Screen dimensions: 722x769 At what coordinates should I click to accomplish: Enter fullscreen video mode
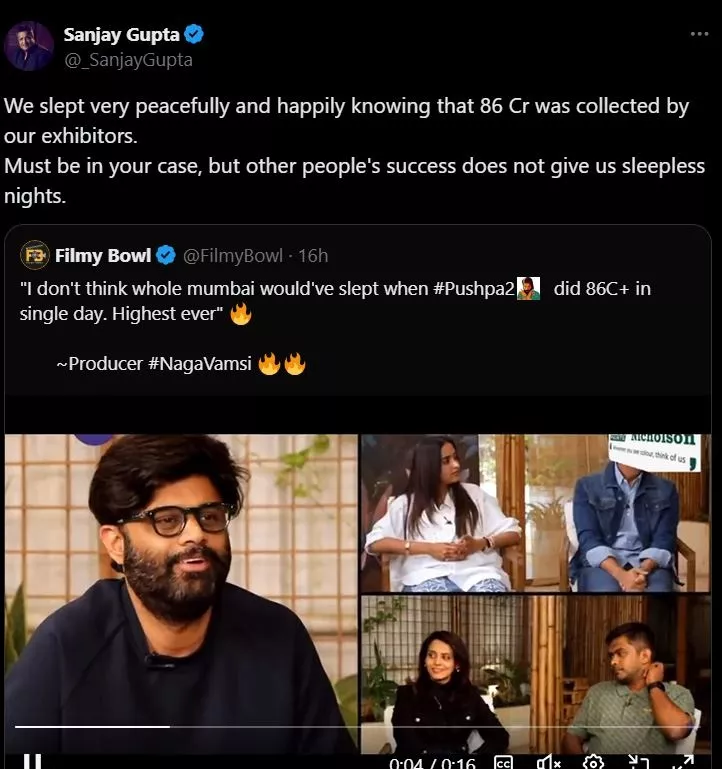pos(683,762)
